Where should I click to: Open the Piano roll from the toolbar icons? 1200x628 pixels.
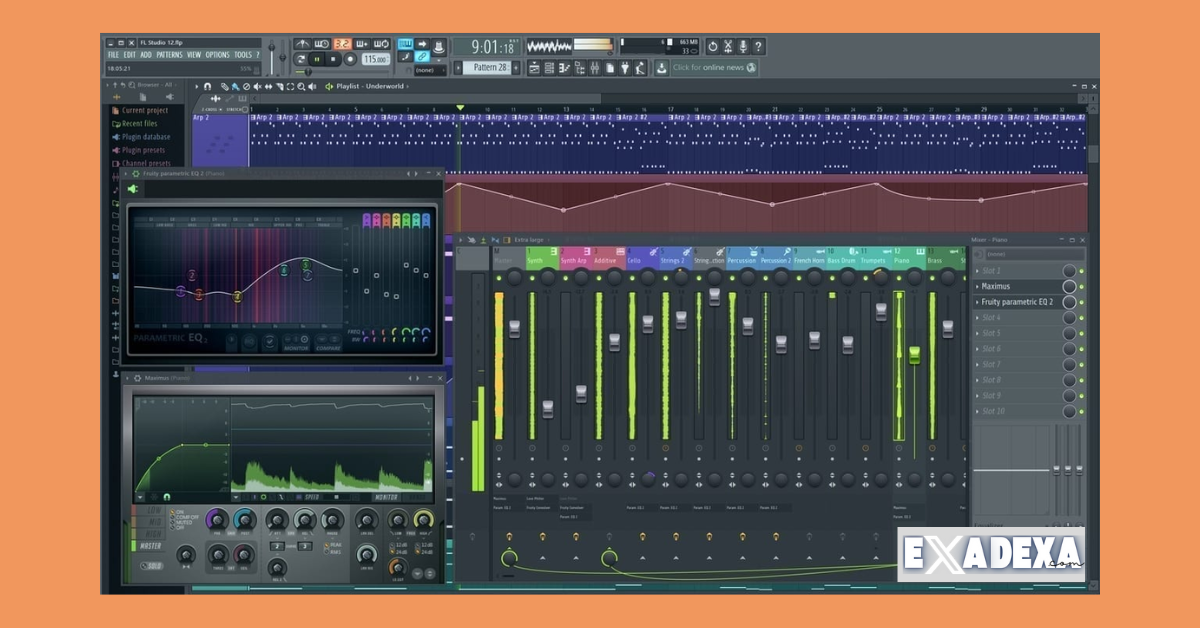(x=564, y=69)
